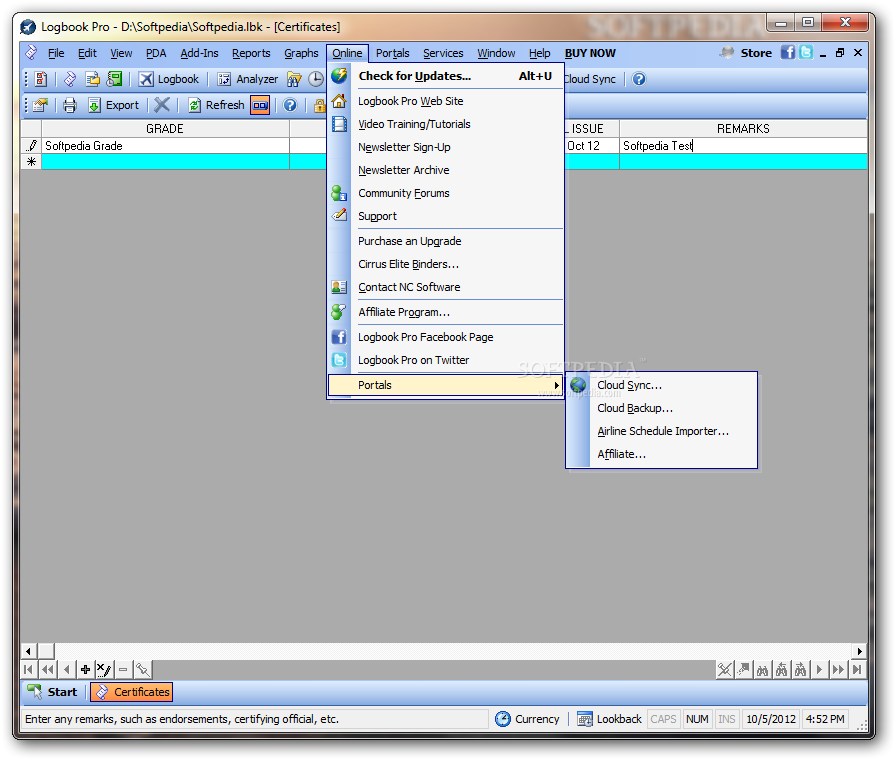This screenshot has width=896, height=760.
Task: Click the Cloud Sync toolbar button
Action: (590, 79)
